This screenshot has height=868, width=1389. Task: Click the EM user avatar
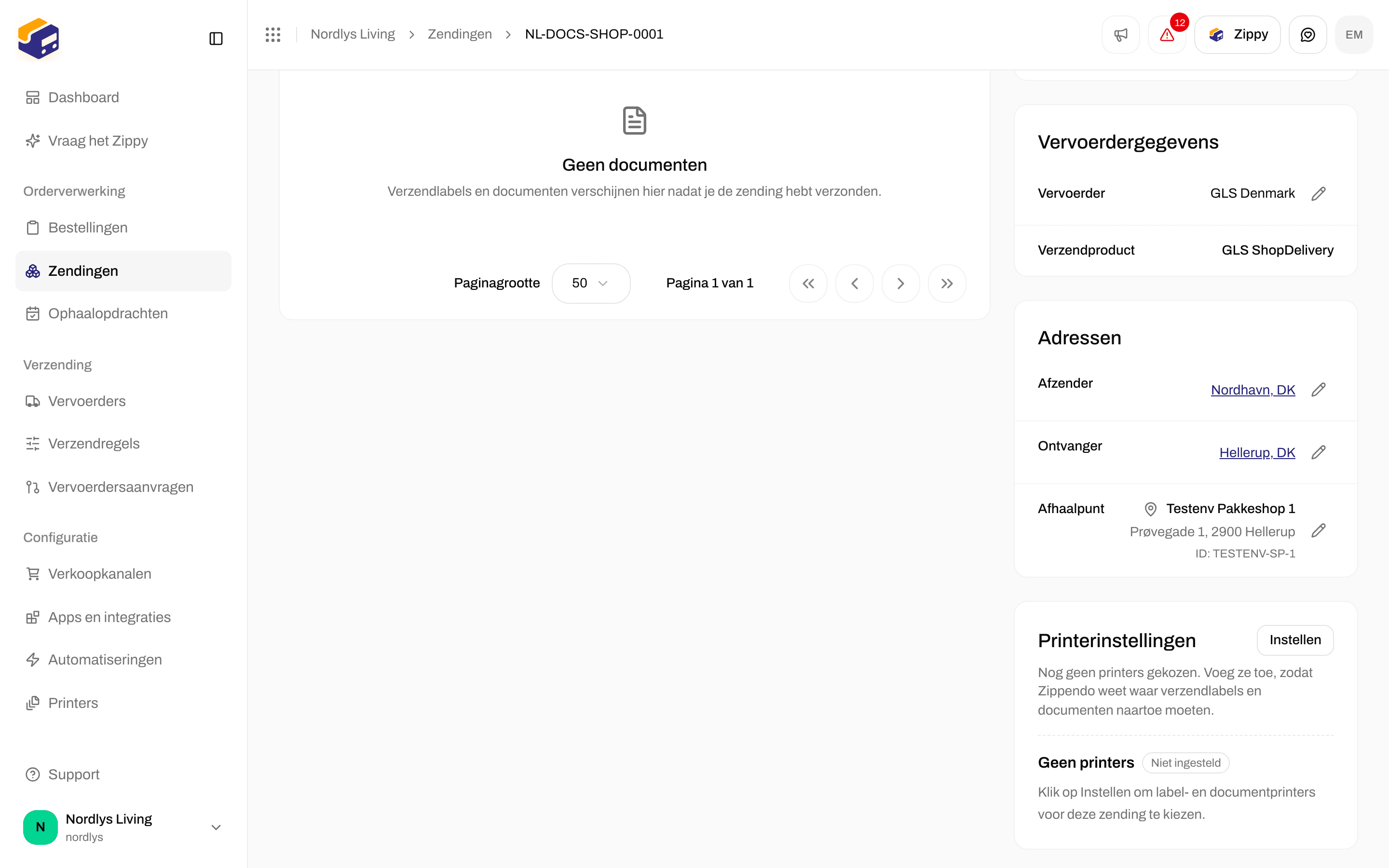(1354, 34)
